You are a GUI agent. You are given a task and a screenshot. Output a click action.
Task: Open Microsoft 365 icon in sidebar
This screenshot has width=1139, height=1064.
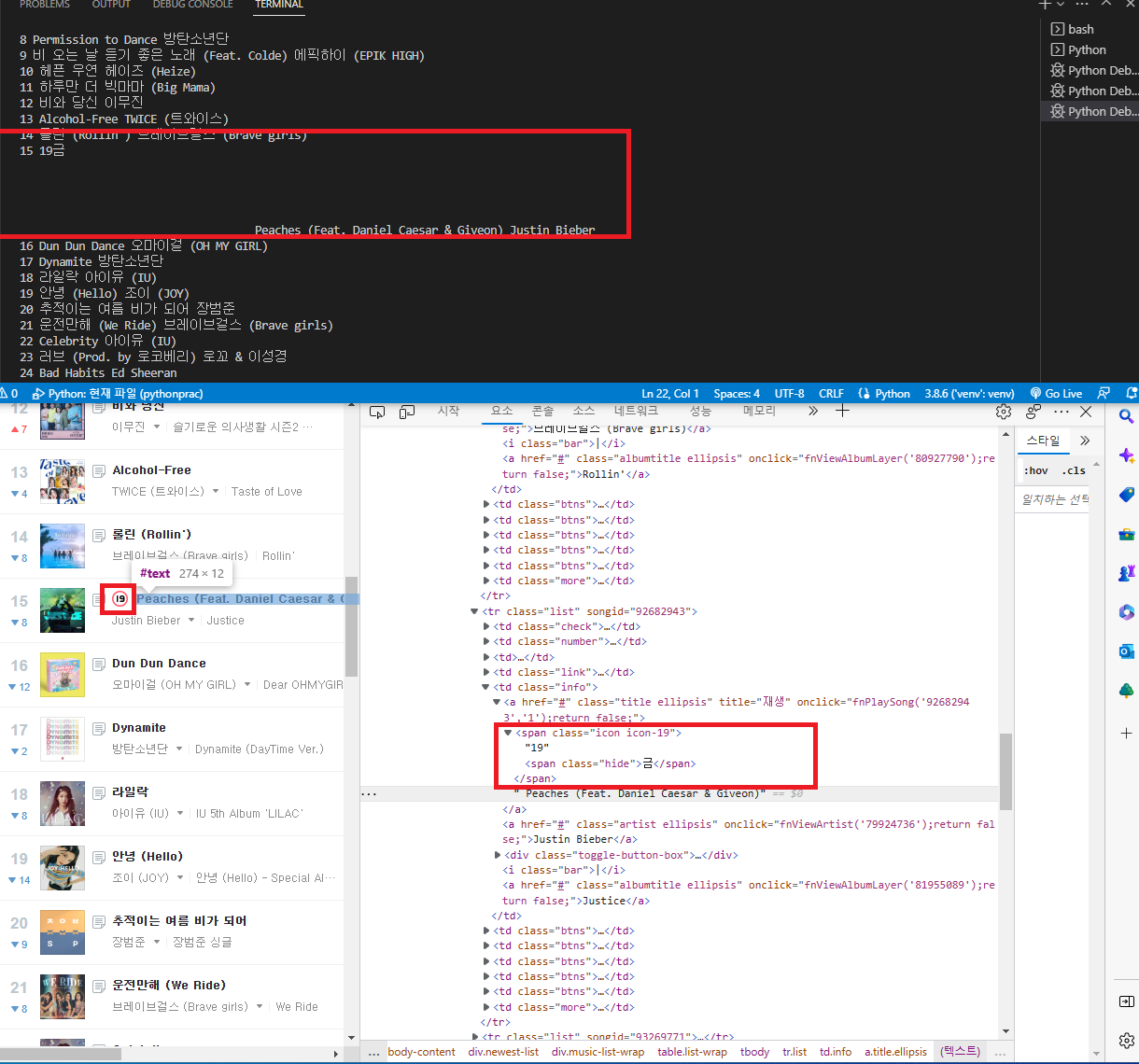(x=1126, y=612)
